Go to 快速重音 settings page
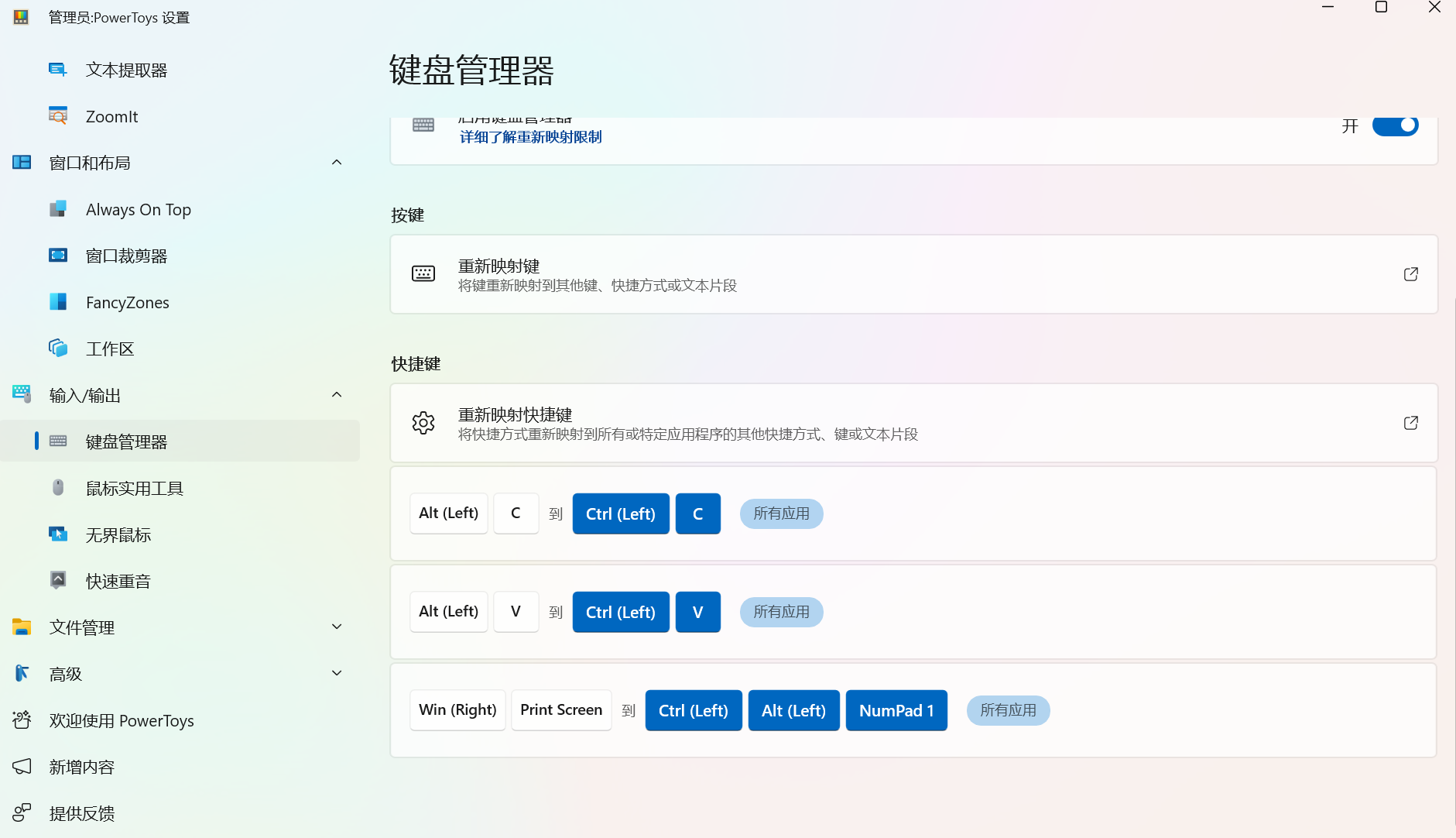 tap(118, 582)
